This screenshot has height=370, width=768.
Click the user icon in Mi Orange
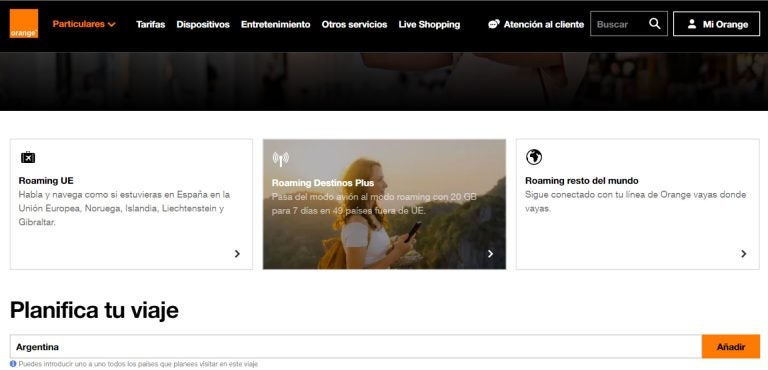coord(692,24)
